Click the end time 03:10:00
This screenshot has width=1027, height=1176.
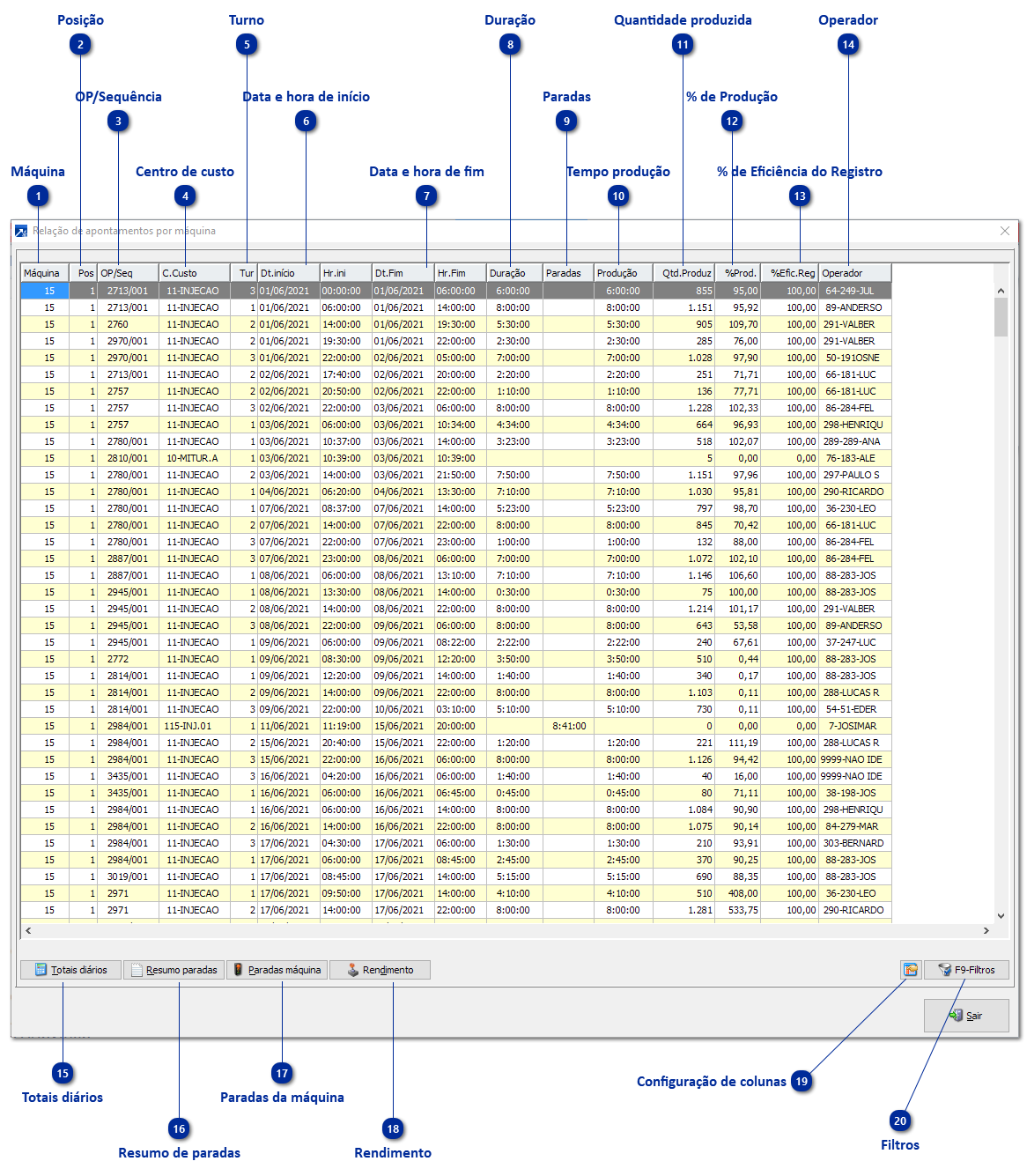461,709
